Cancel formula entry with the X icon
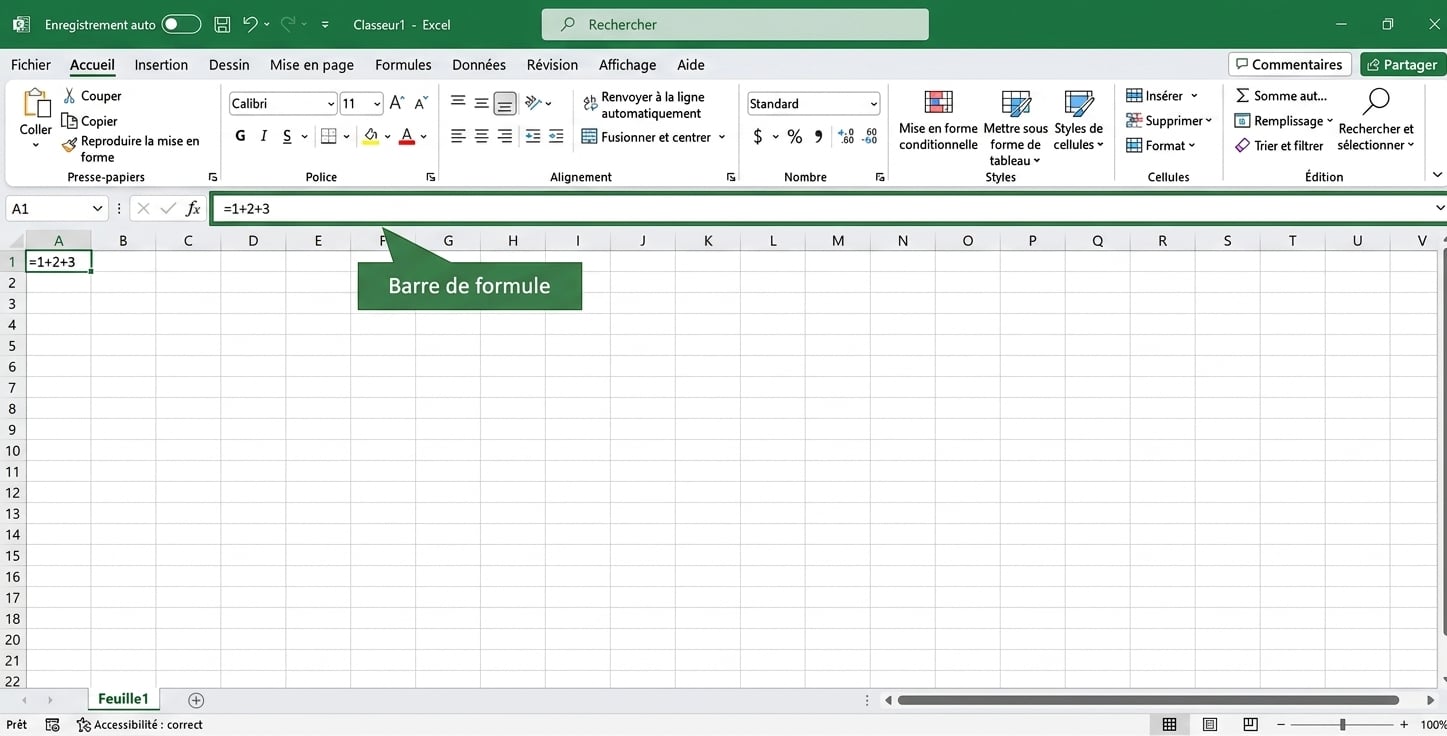Screen dimensions: 1447x736 [143, 209]
